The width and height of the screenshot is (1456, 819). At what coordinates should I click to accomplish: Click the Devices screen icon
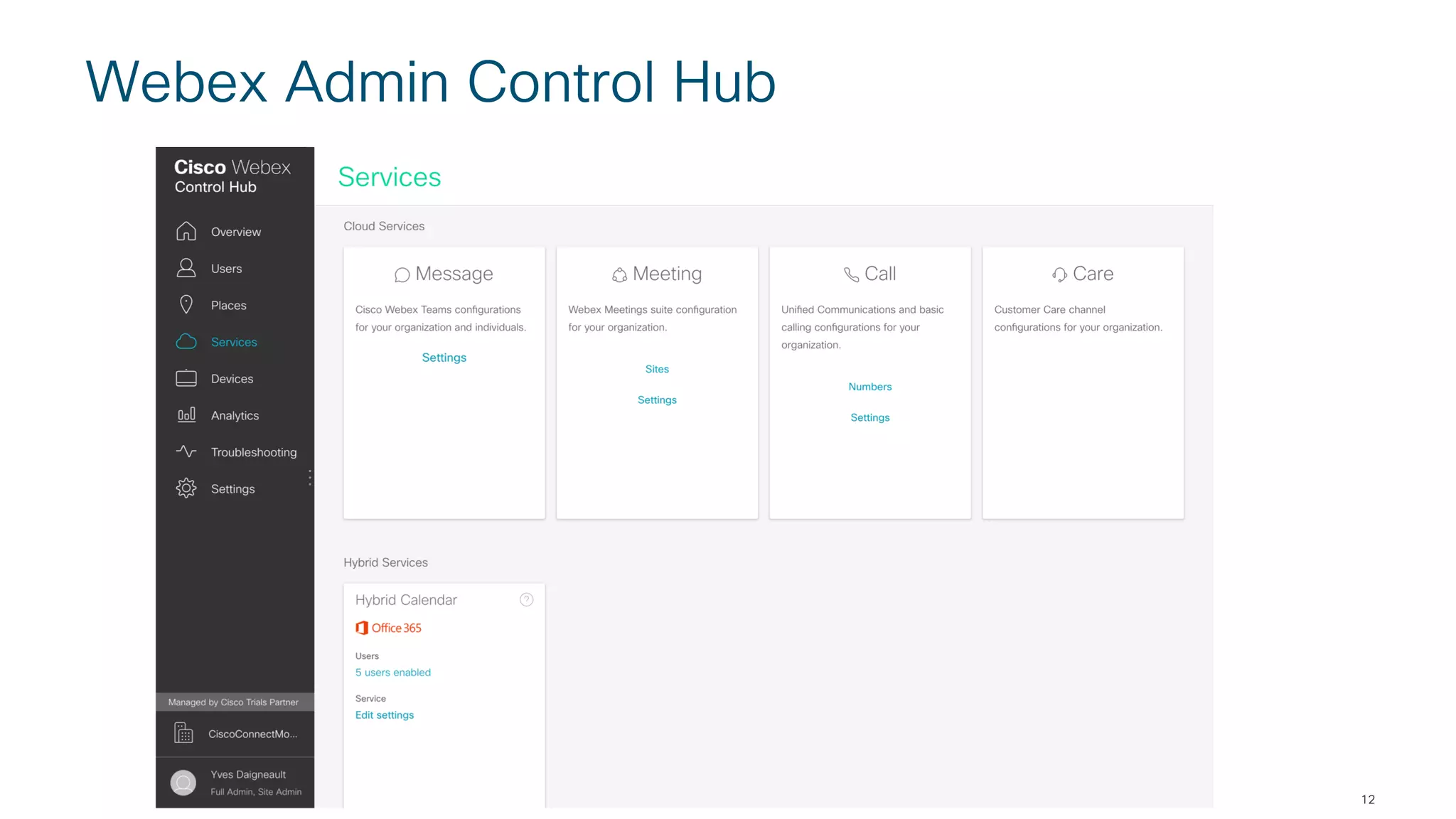[186, 378]
